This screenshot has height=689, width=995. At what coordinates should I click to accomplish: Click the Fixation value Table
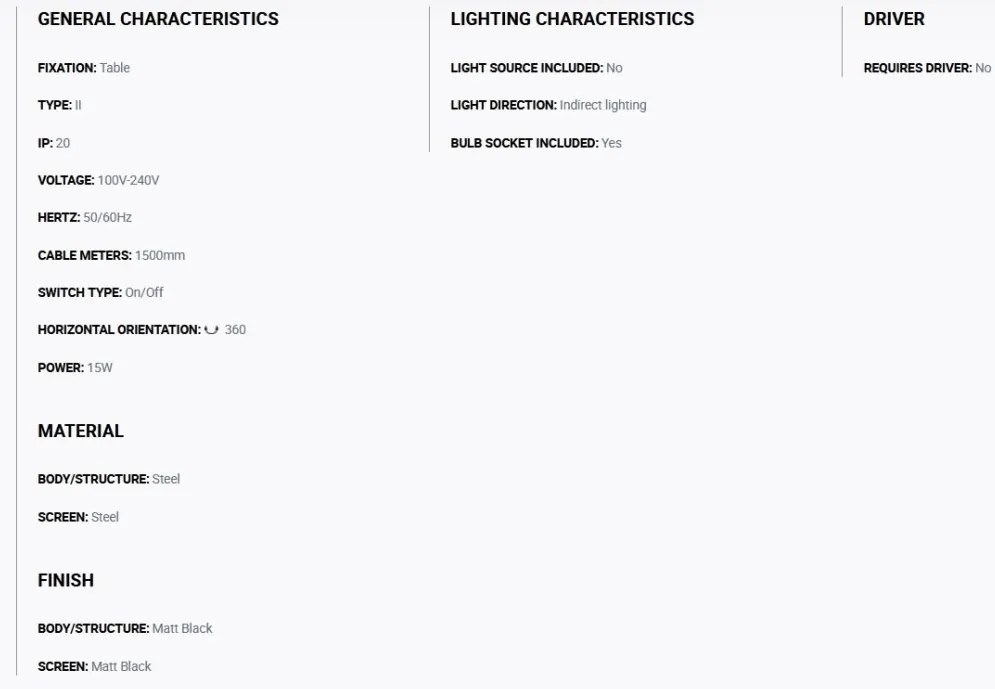click(x=115, y=68)
